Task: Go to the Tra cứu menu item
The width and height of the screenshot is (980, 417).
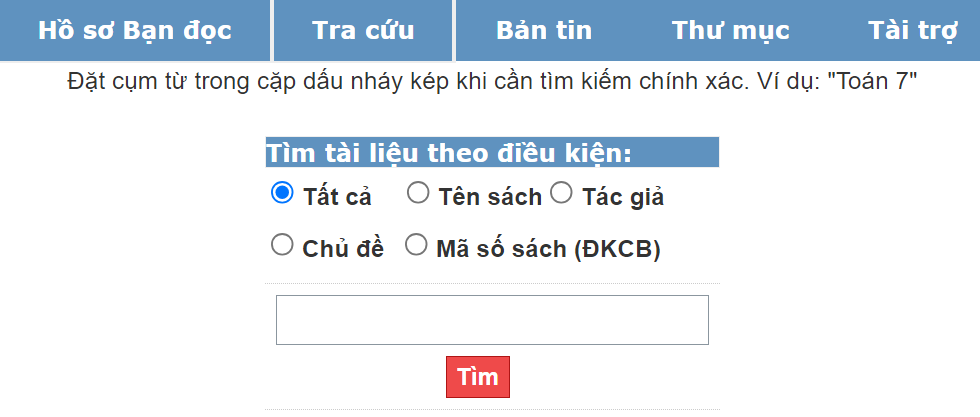Action: click(363, 30)
